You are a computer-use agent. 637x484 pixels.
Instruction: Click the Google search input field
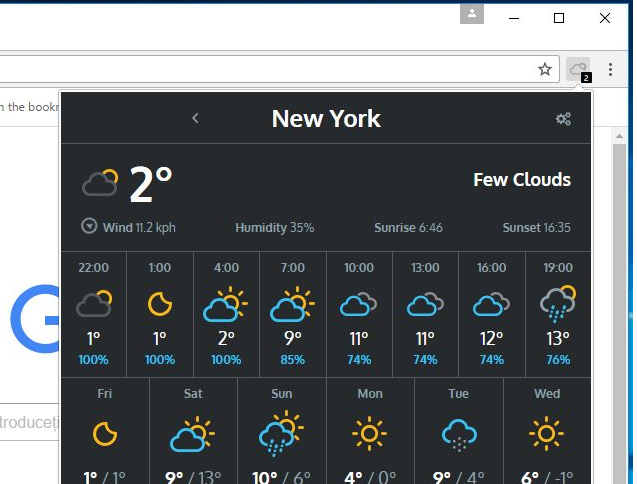[30, 422]
